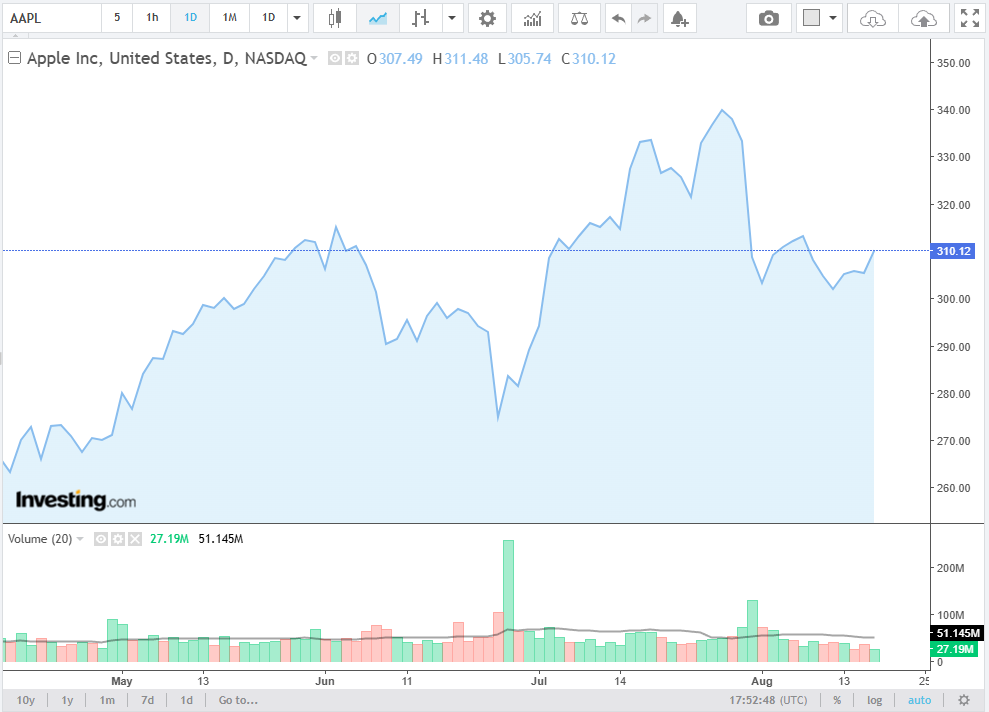Create a price alert
The image size is (989, 712).
(679, 19)
